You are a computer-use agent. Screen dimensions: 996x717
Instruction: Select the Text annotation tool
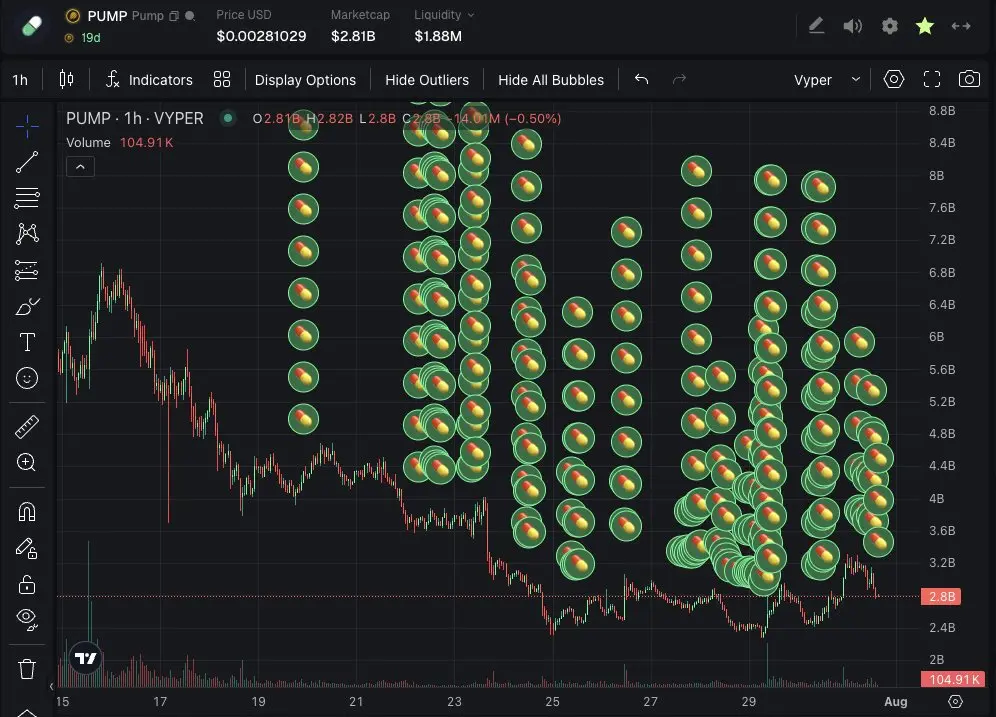click(27, 342)
